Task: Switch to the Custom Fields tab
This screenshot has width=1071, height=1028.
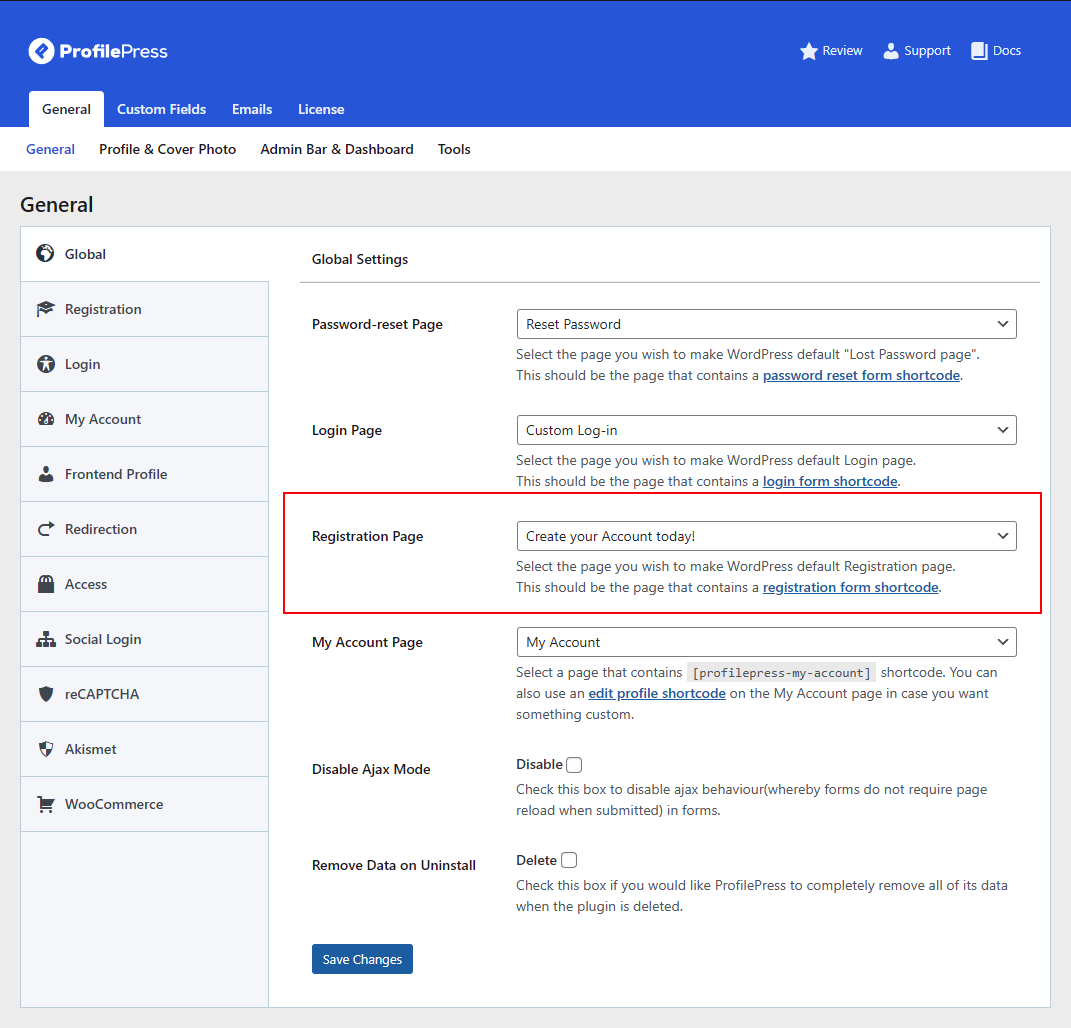Action: (x=161, y=109)
